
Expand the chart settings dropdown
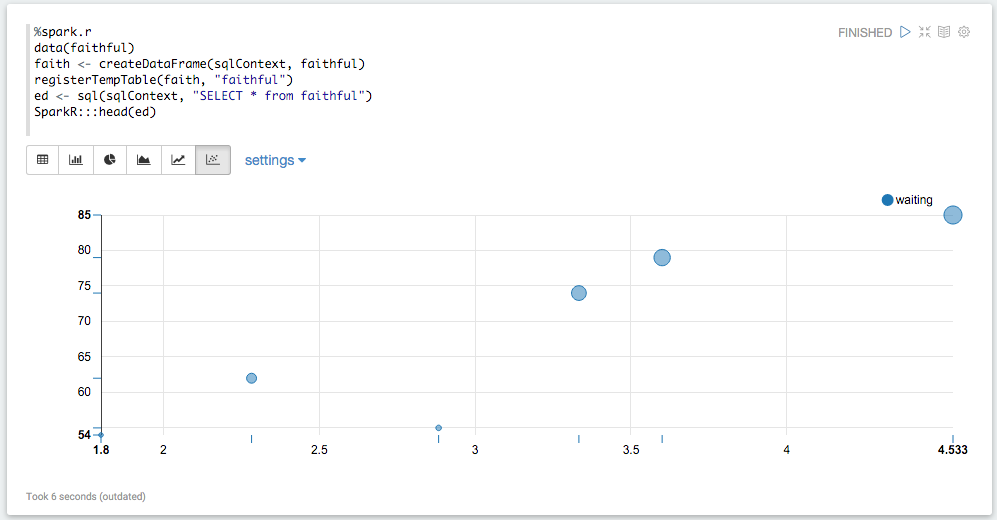(x=275, y=160)
